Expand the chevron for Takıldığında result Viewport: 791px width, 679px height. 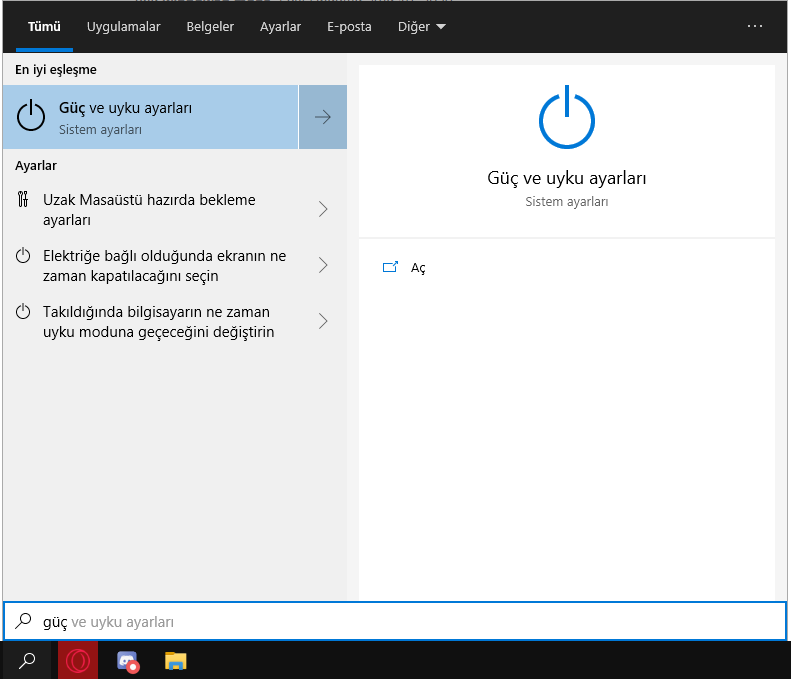point(323,321)
